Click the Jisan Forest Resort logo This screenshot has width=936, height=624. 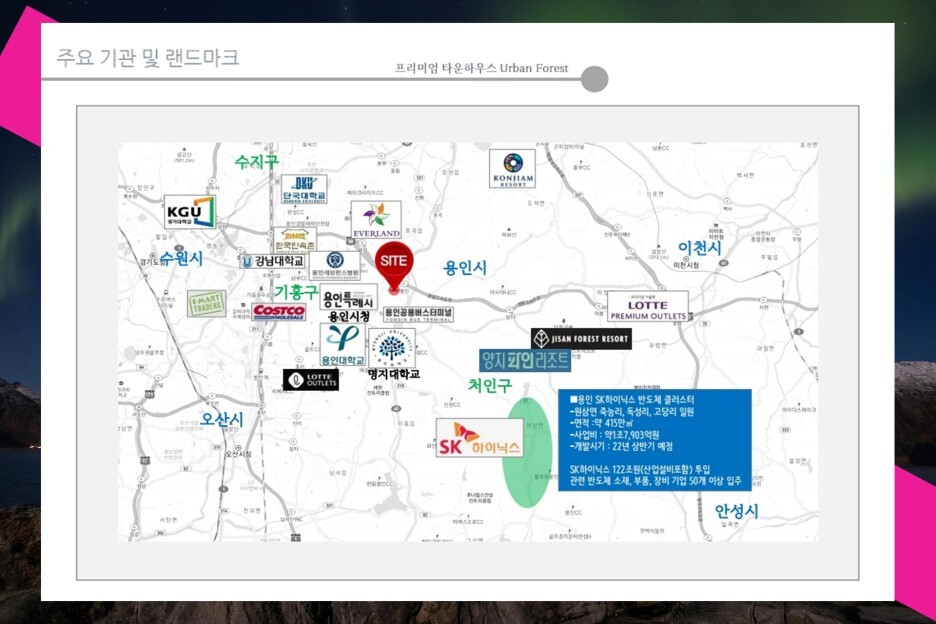coord(581,339)
